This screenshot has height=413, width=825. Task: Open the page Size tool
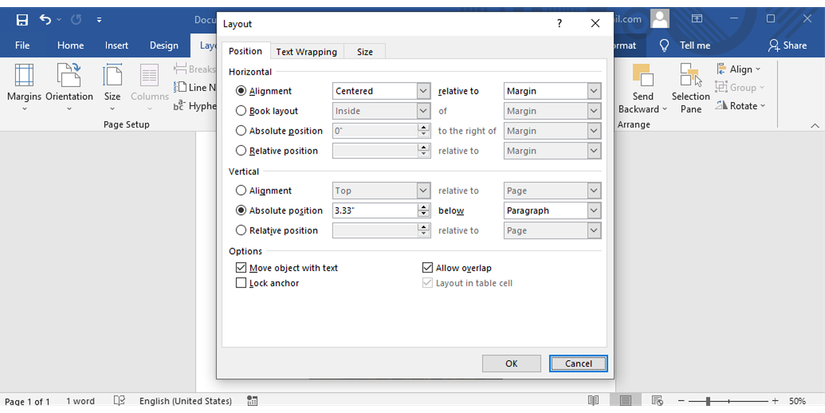tap(112, 87)
